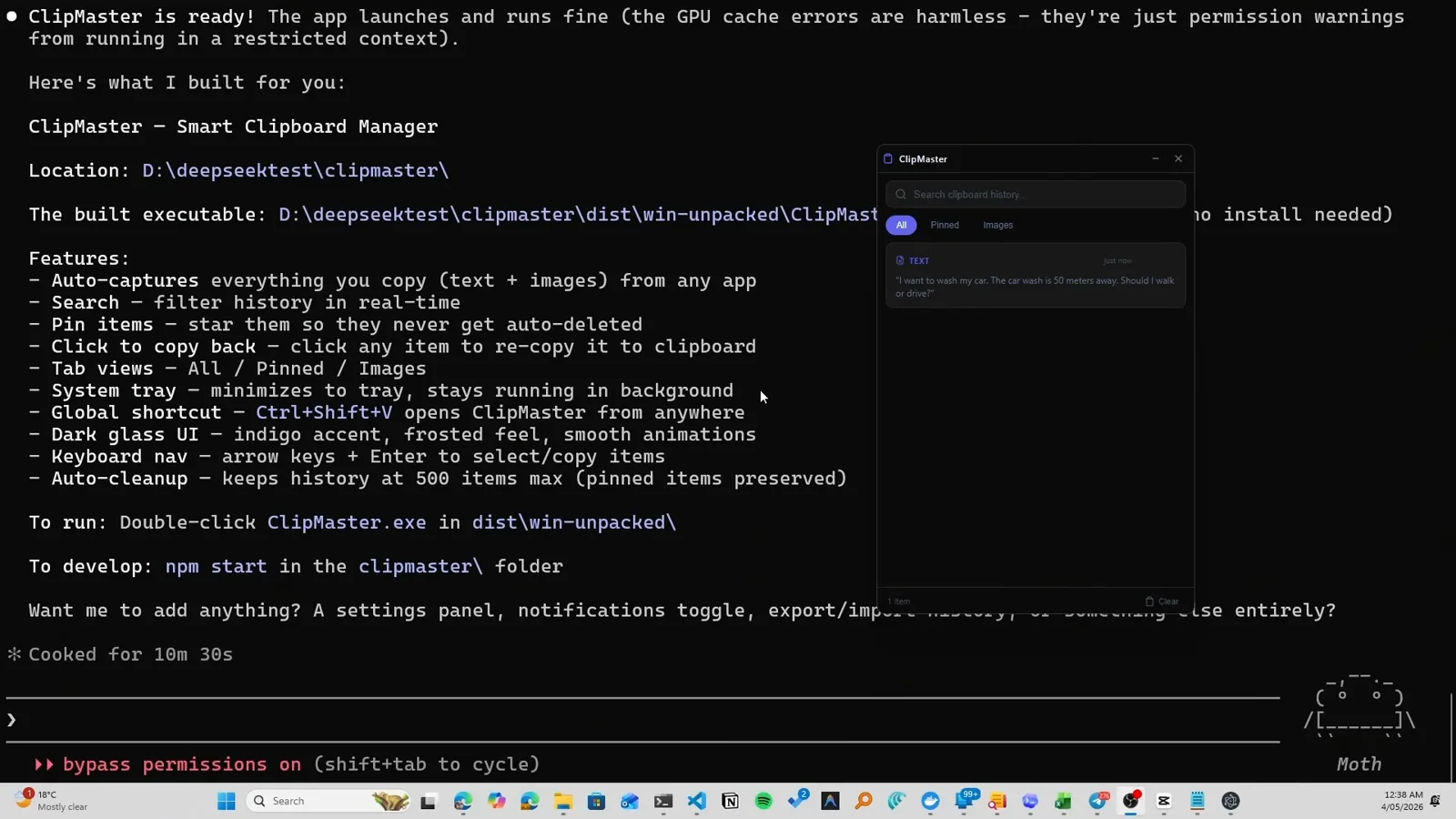Open Docker Desktop from the taskbar

point(930,801)
